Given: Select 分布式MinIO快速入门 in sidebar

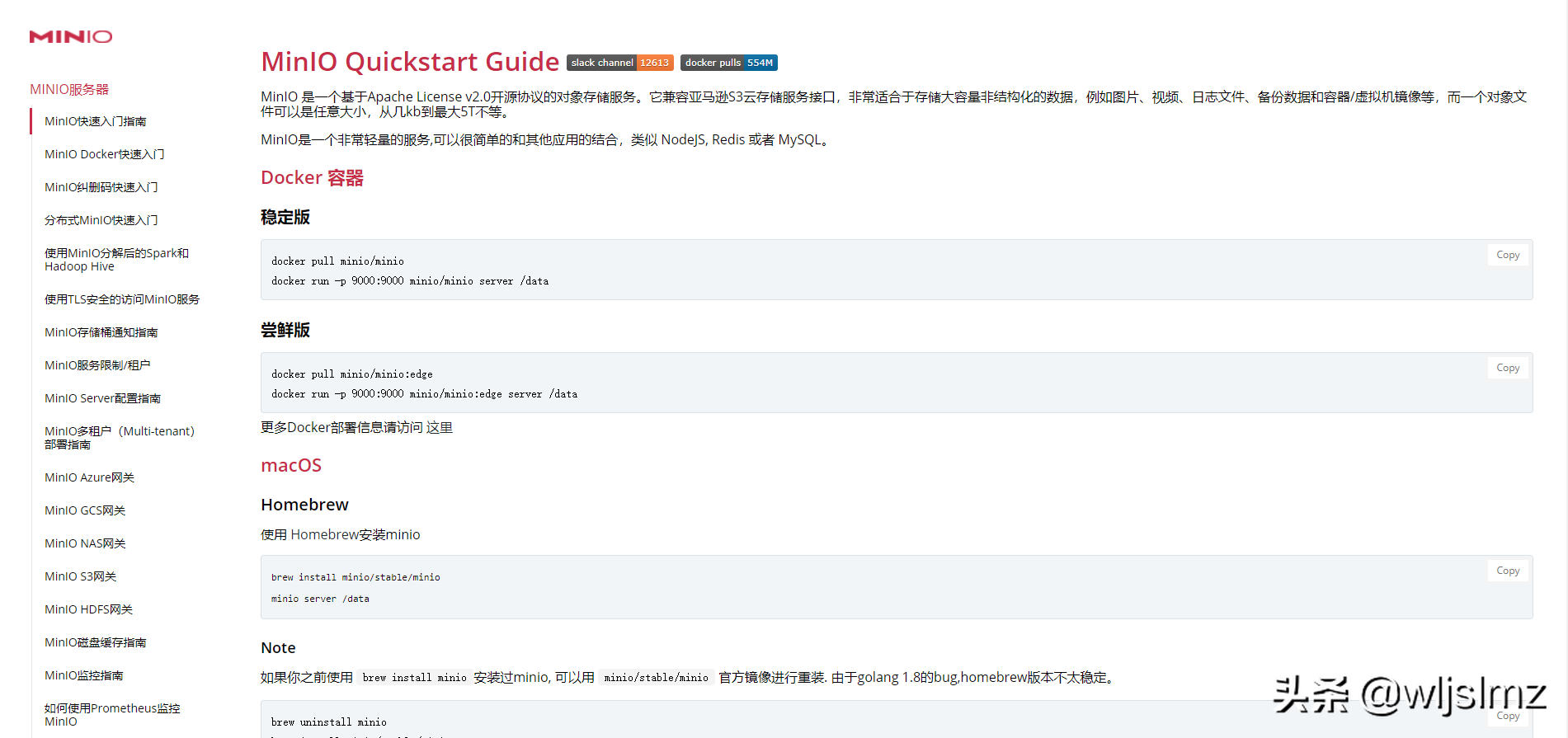Looking at the screenshot, I should point(101,220).
